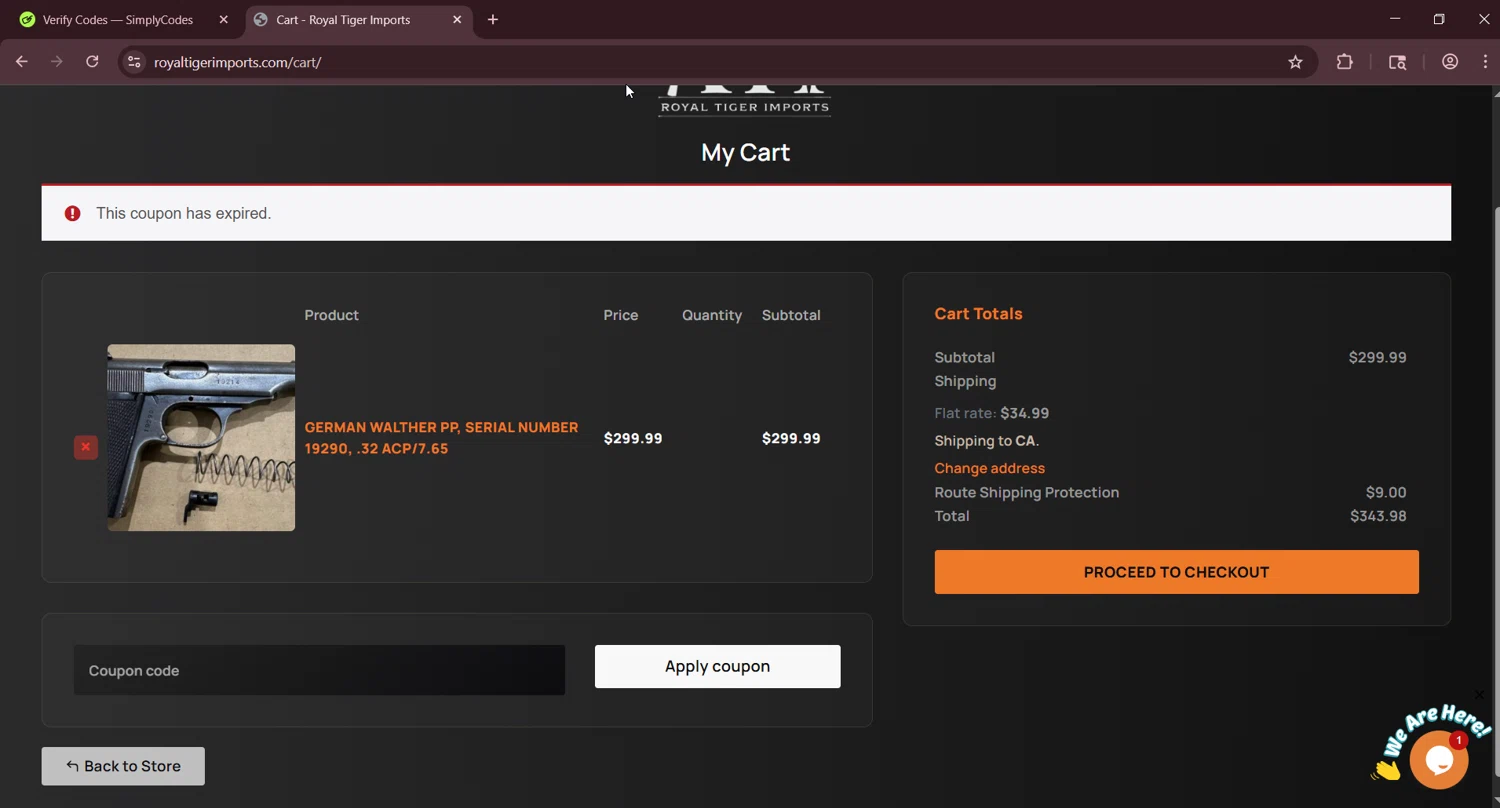Open the Change address link
1500x808 pixels.
pos(989,468)
